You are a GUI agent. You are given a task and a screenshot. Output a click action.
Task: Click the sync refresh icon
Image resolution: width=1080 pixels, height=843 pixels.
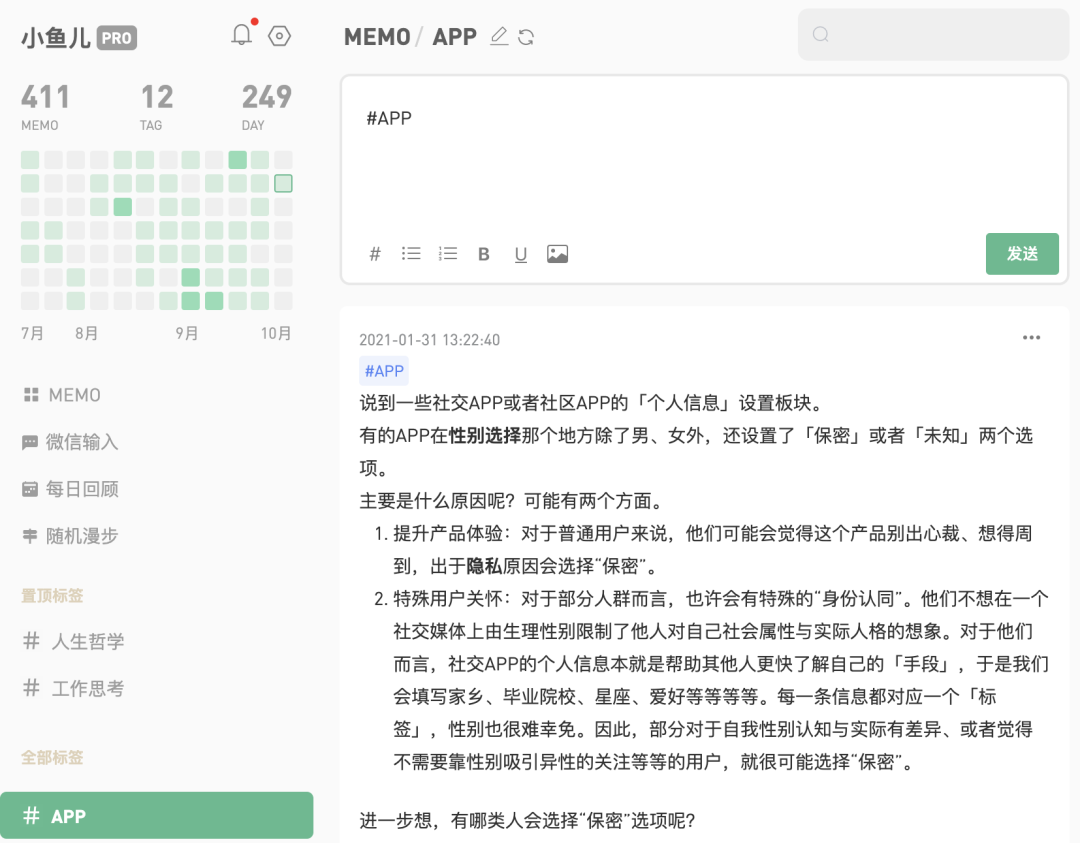coord(526,37)
